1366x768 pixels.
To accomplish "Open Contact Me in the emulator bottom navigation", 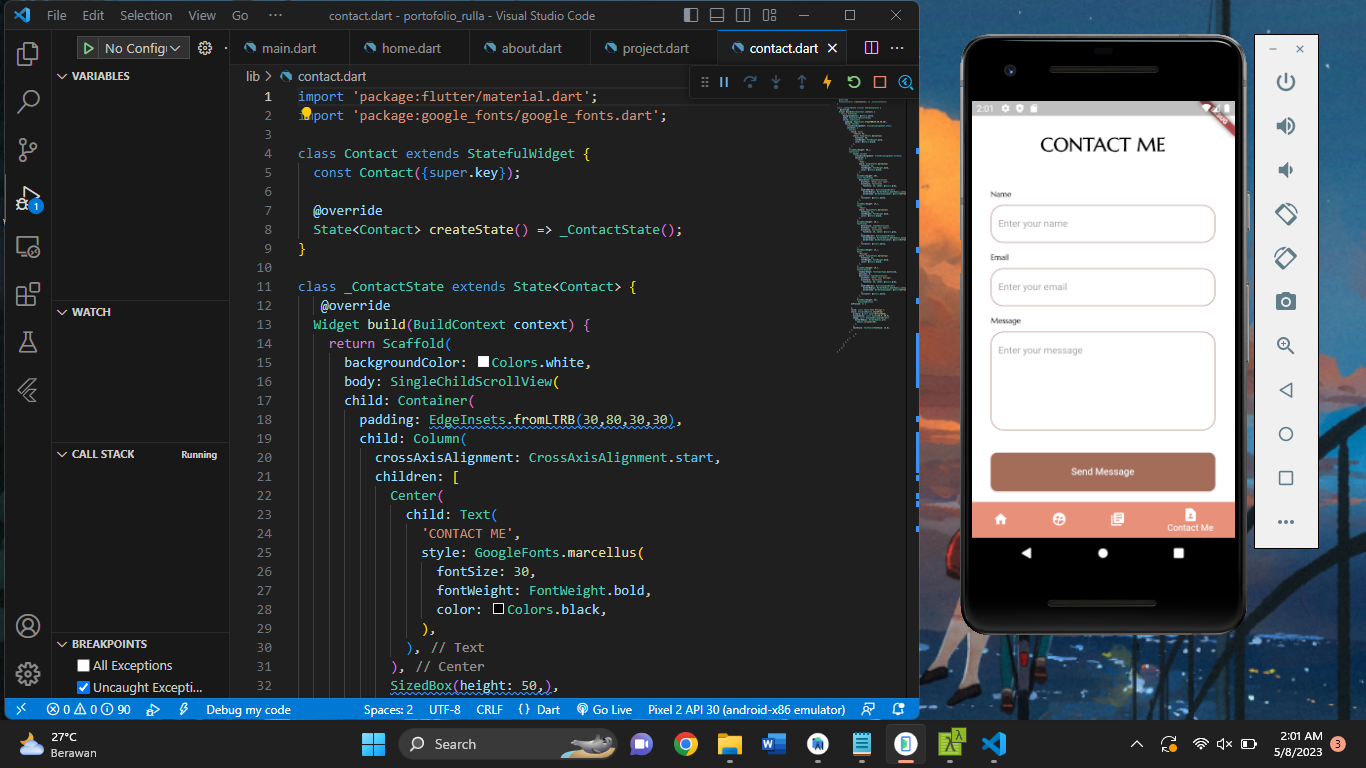I will click(x=1189, y=519).
